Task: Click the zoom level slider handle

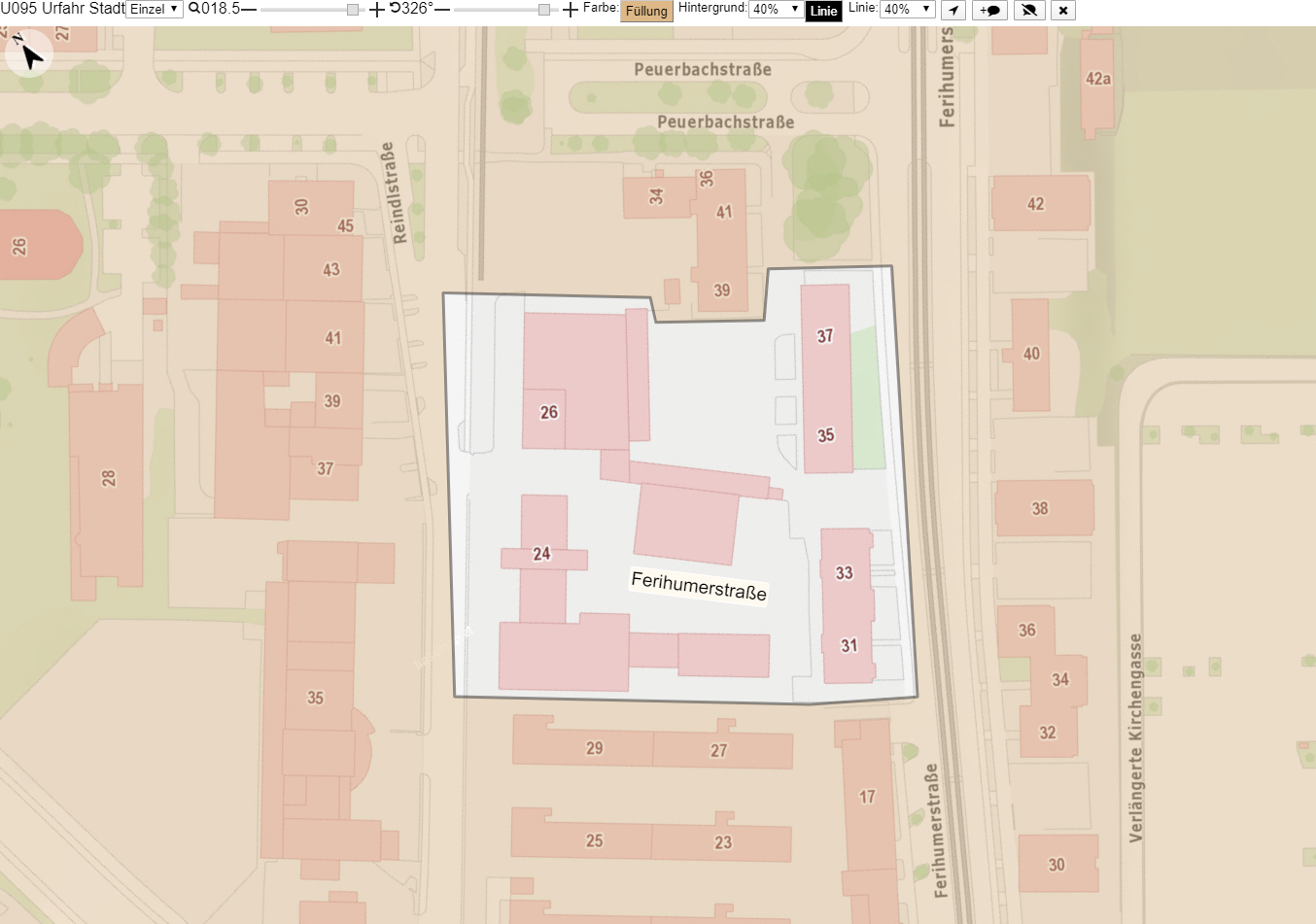Action: coord(353,10)
